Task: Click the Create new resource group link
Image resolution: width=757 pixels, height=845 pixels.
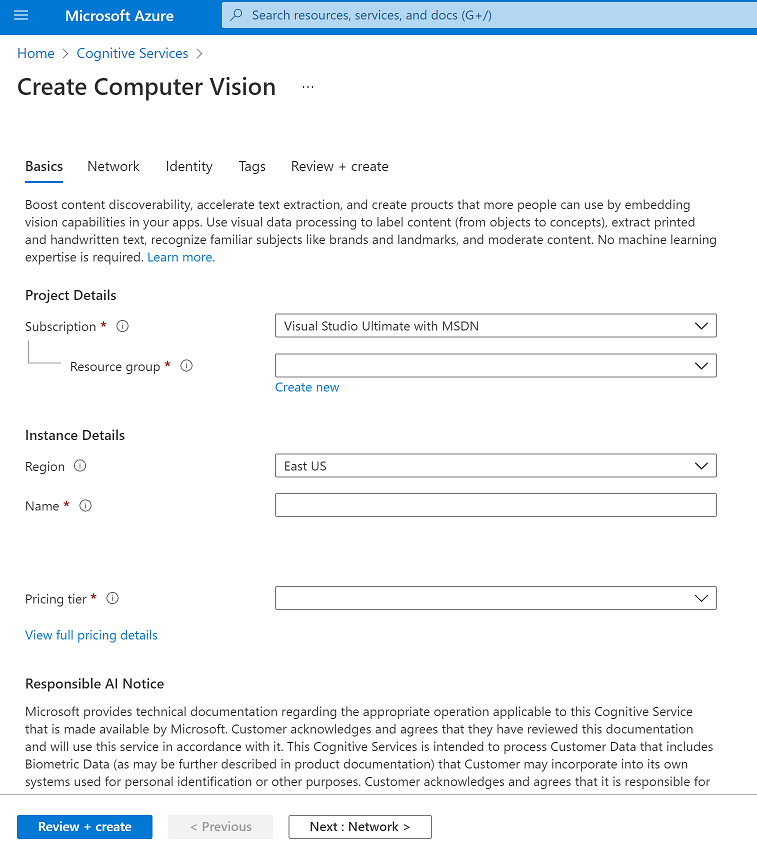Action: coord(307,387)
